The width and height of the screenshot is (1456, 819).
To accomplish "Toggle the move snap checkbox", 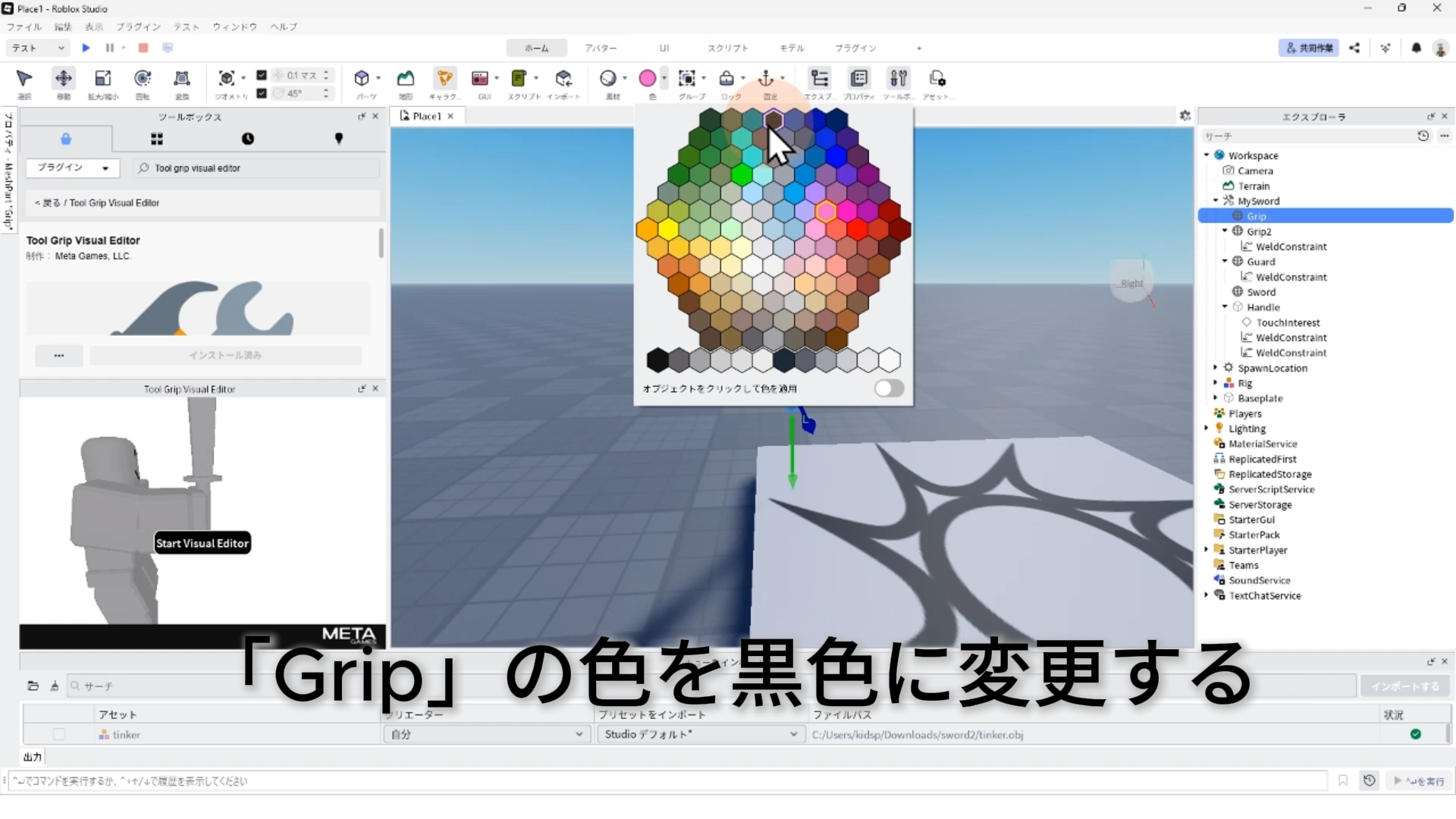I will [262, 75].
